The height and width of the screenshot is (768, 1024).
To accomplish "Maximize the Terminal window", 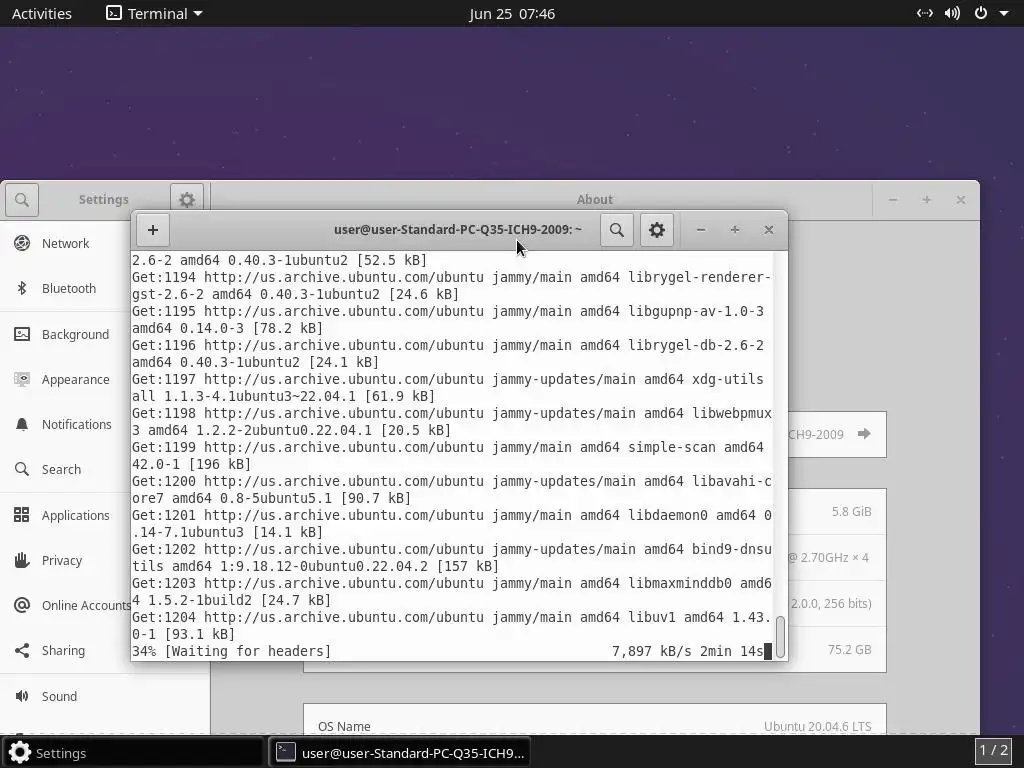I will coord(735,230).
